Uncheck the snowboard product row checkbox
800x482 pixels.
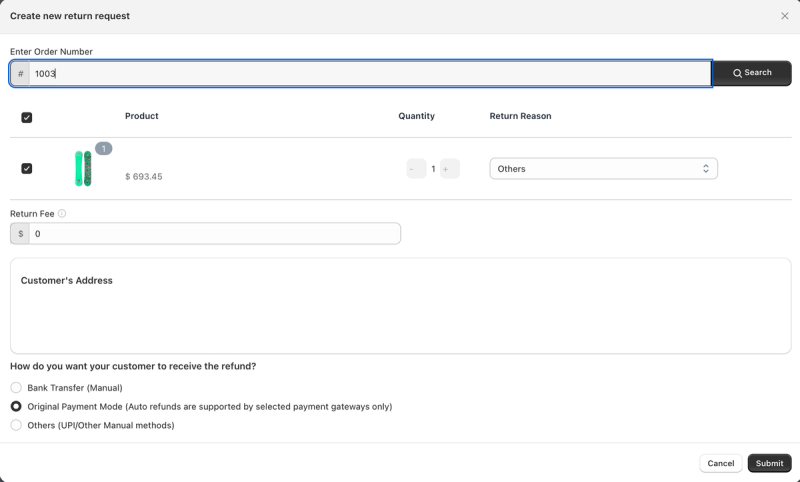click(27, 168)
